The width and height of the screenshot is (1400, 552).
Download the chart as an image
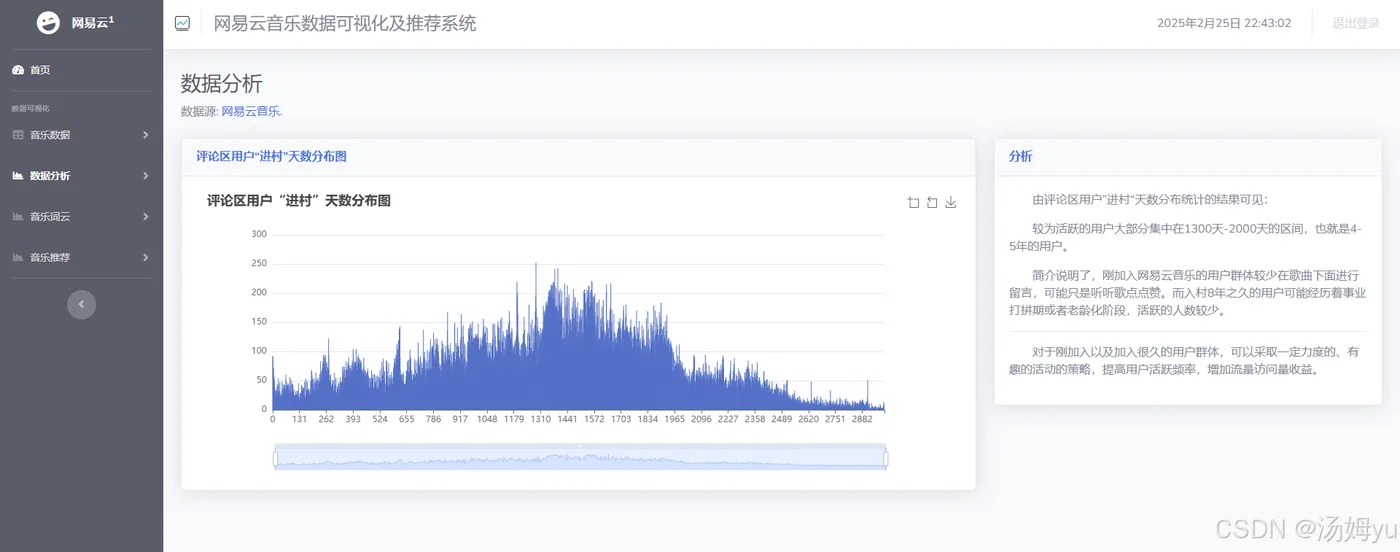pos(951,203)
